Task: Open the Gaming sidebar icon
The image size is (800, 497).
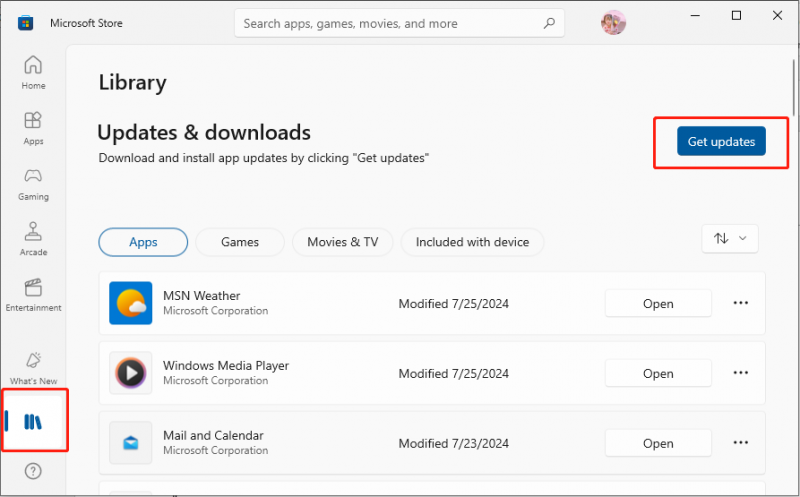Action: point(33,184)
